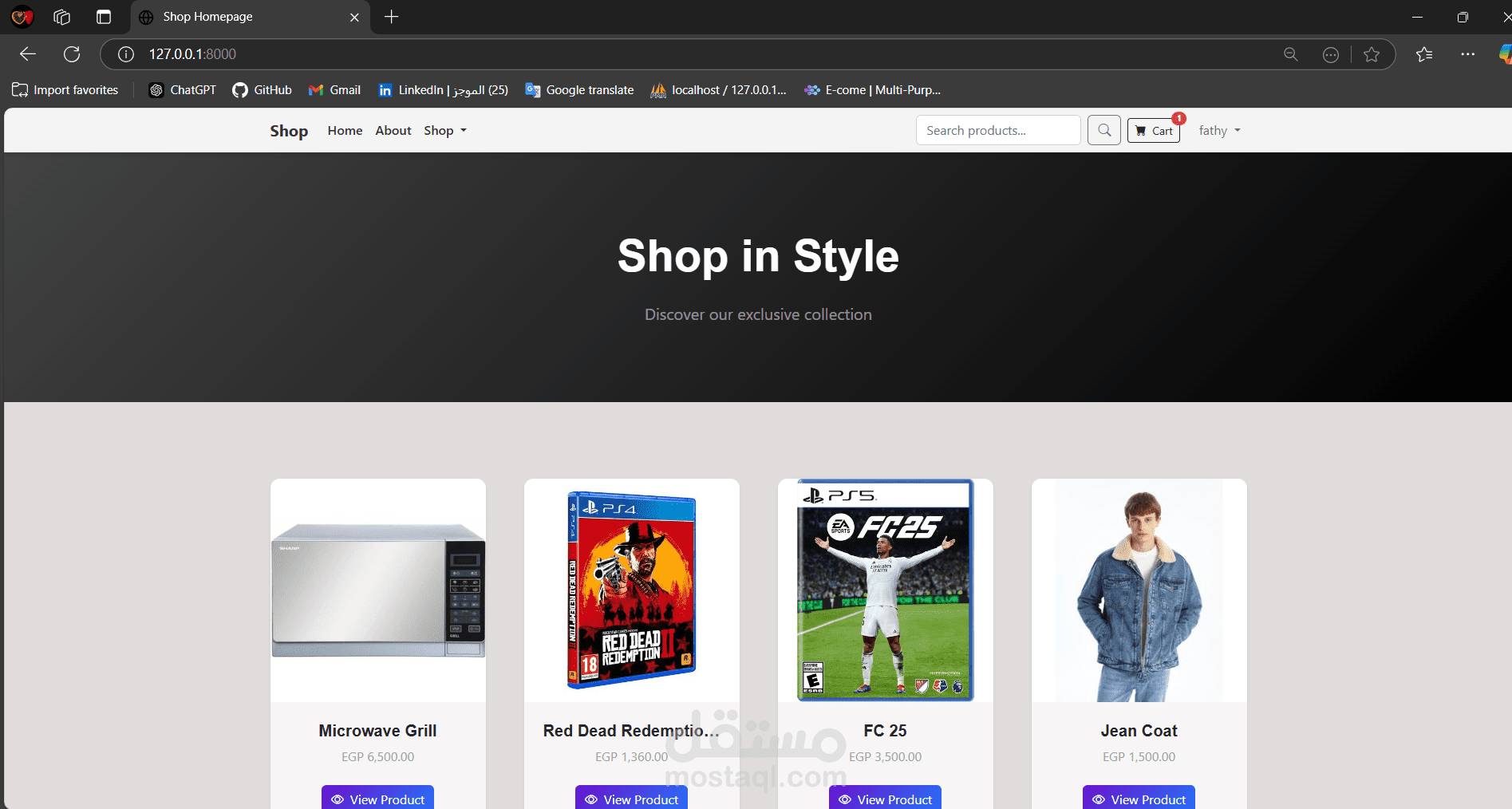Open the favorites list icon

[1424, 54]
